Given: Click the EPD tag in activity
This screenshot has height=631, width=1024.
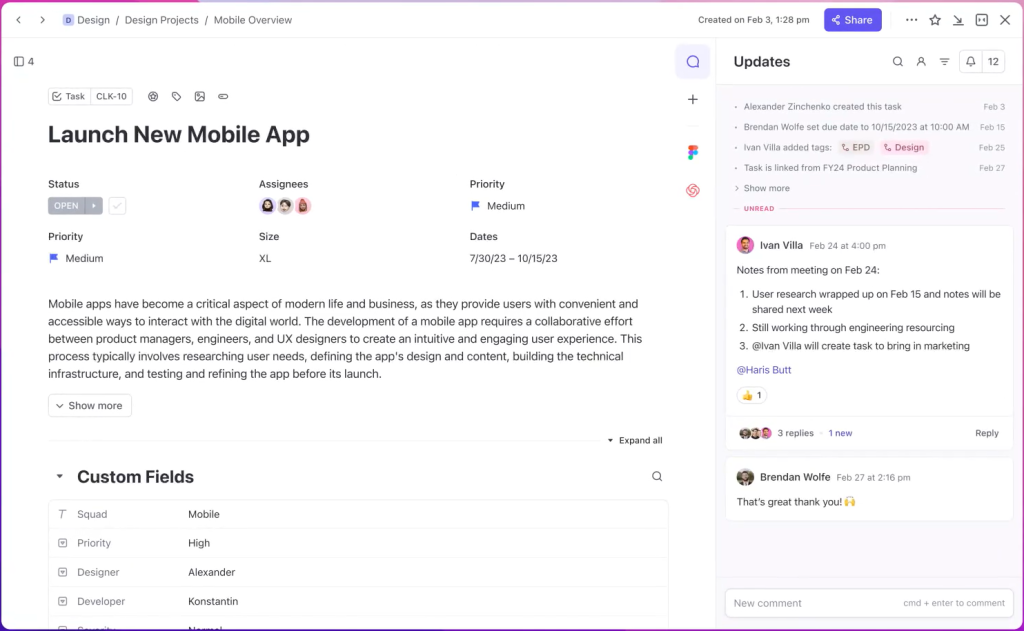Looking at the screenshot, I should pyautogui.click(x=856, y=148).
